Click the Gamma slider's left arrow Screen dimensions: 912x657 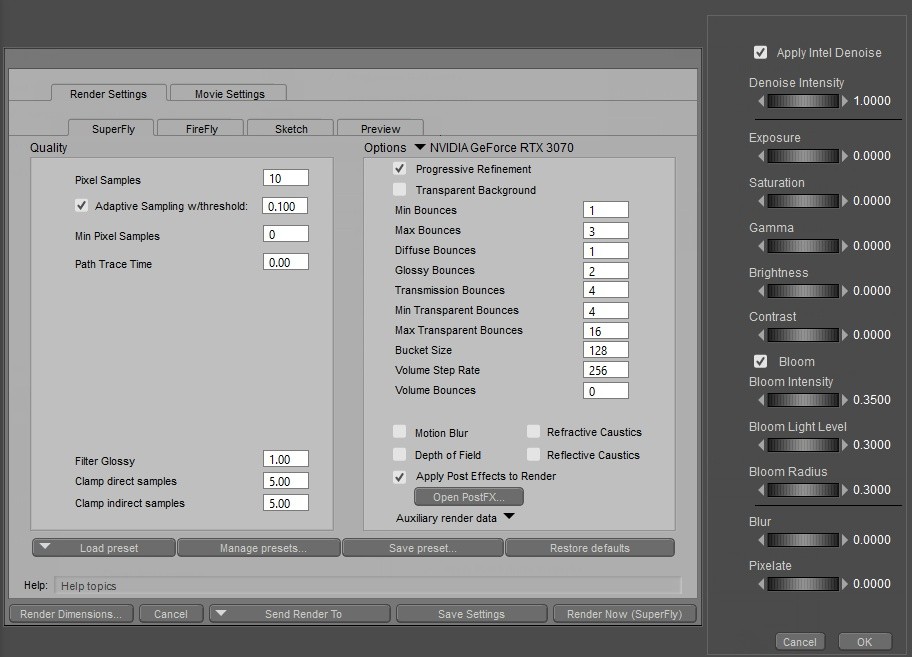click(x=762, y=246)
